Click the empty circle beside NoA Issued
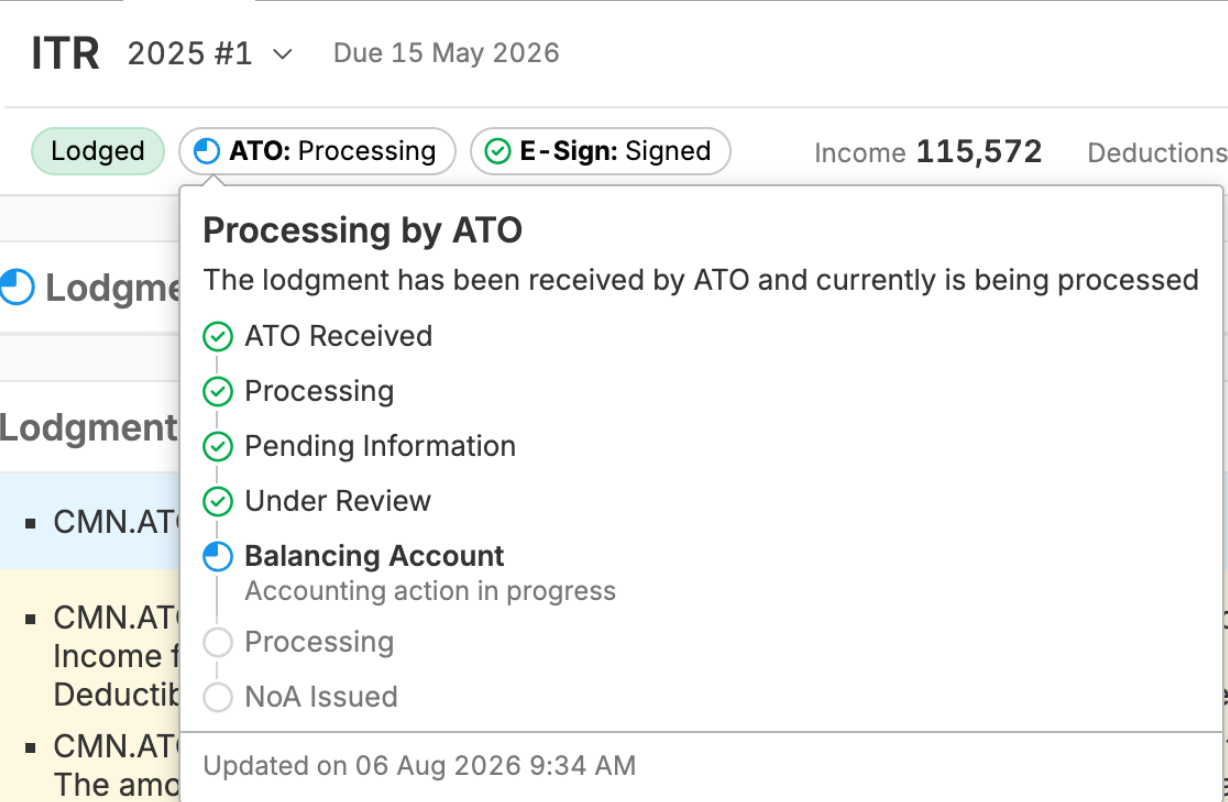 click(x=218, y=697)
